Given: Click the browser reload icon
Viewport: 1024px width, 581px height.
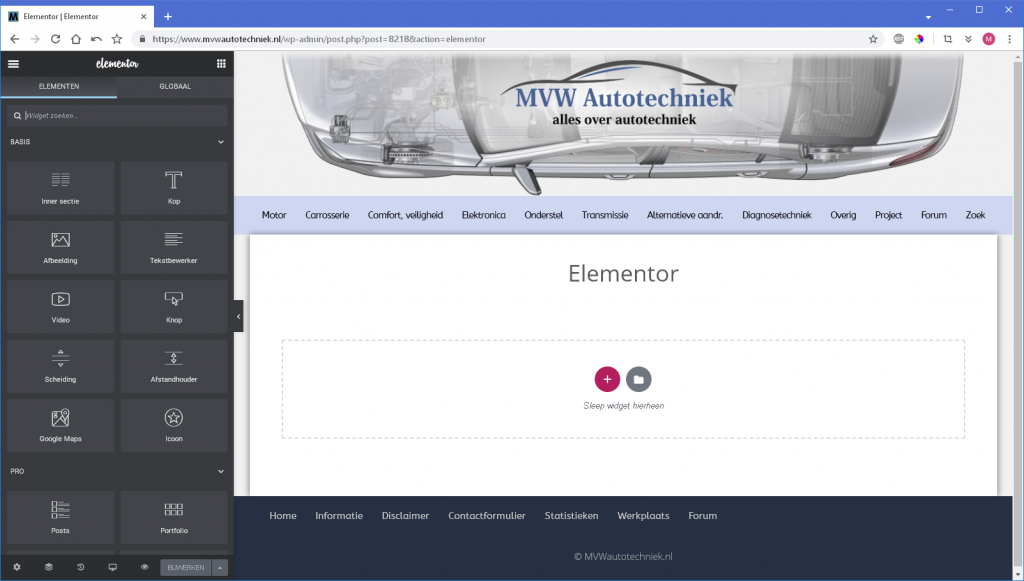Looking at the screenshot, I should [56, 39].
